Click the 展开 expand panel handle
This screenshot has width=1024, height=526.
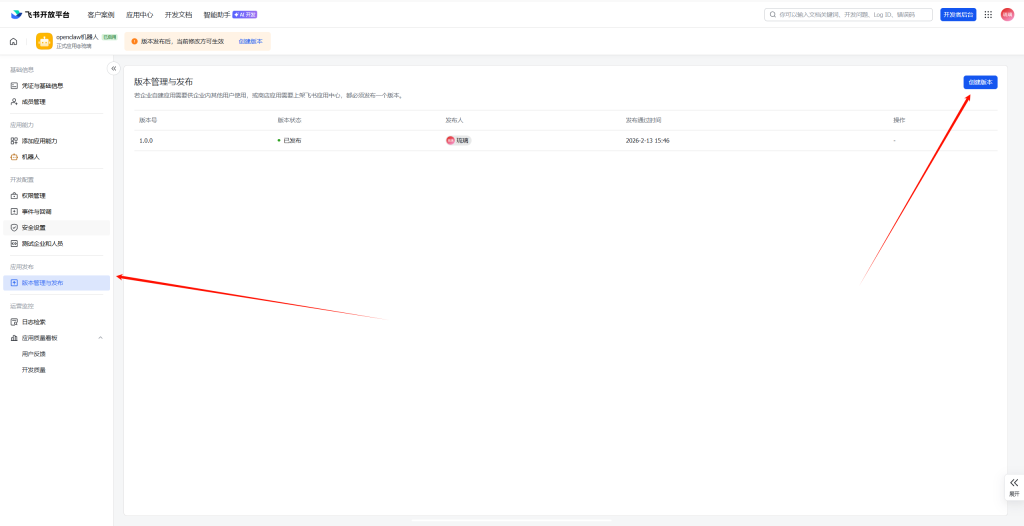pyautogui.click(x=1014, y=487)
